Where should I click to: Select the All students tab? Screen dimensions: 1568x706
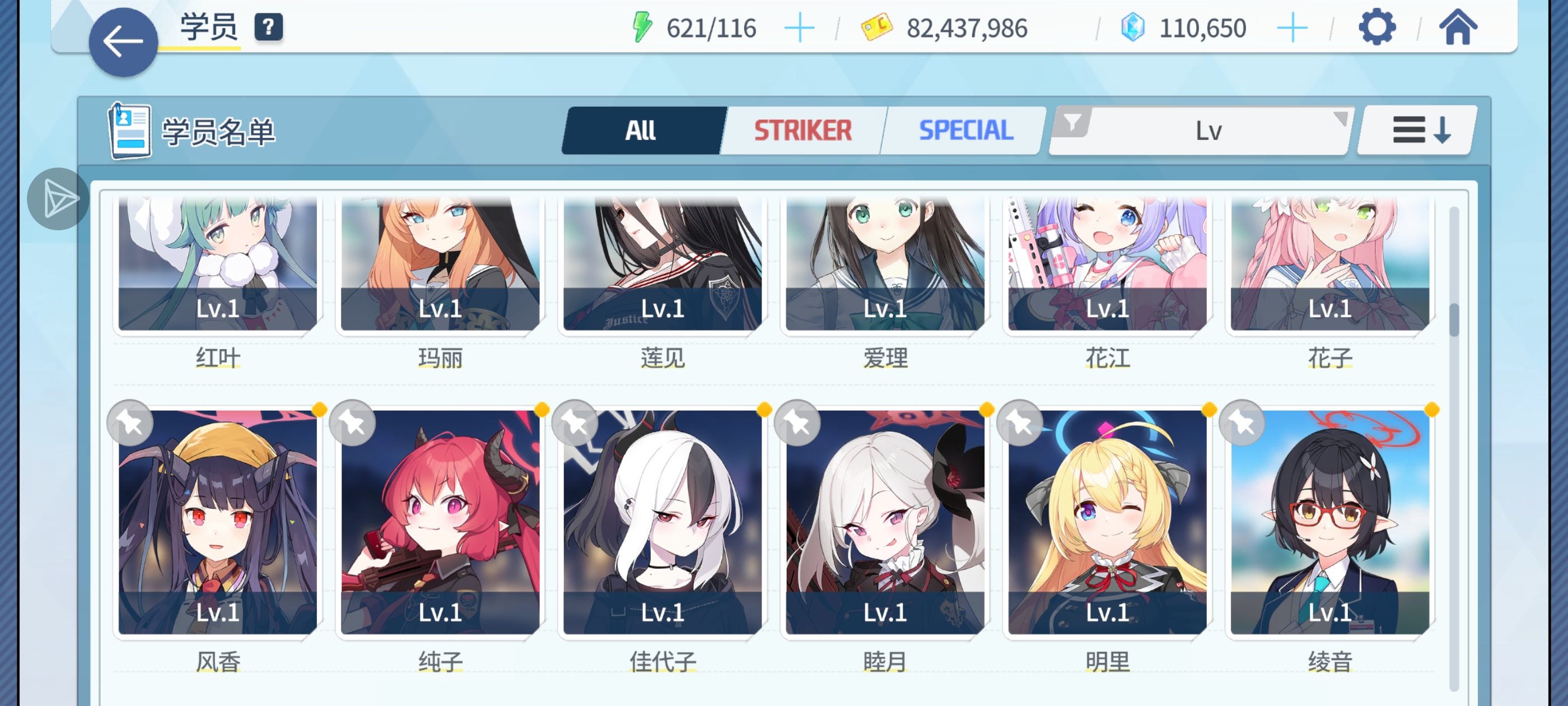(x=642, y=131)
